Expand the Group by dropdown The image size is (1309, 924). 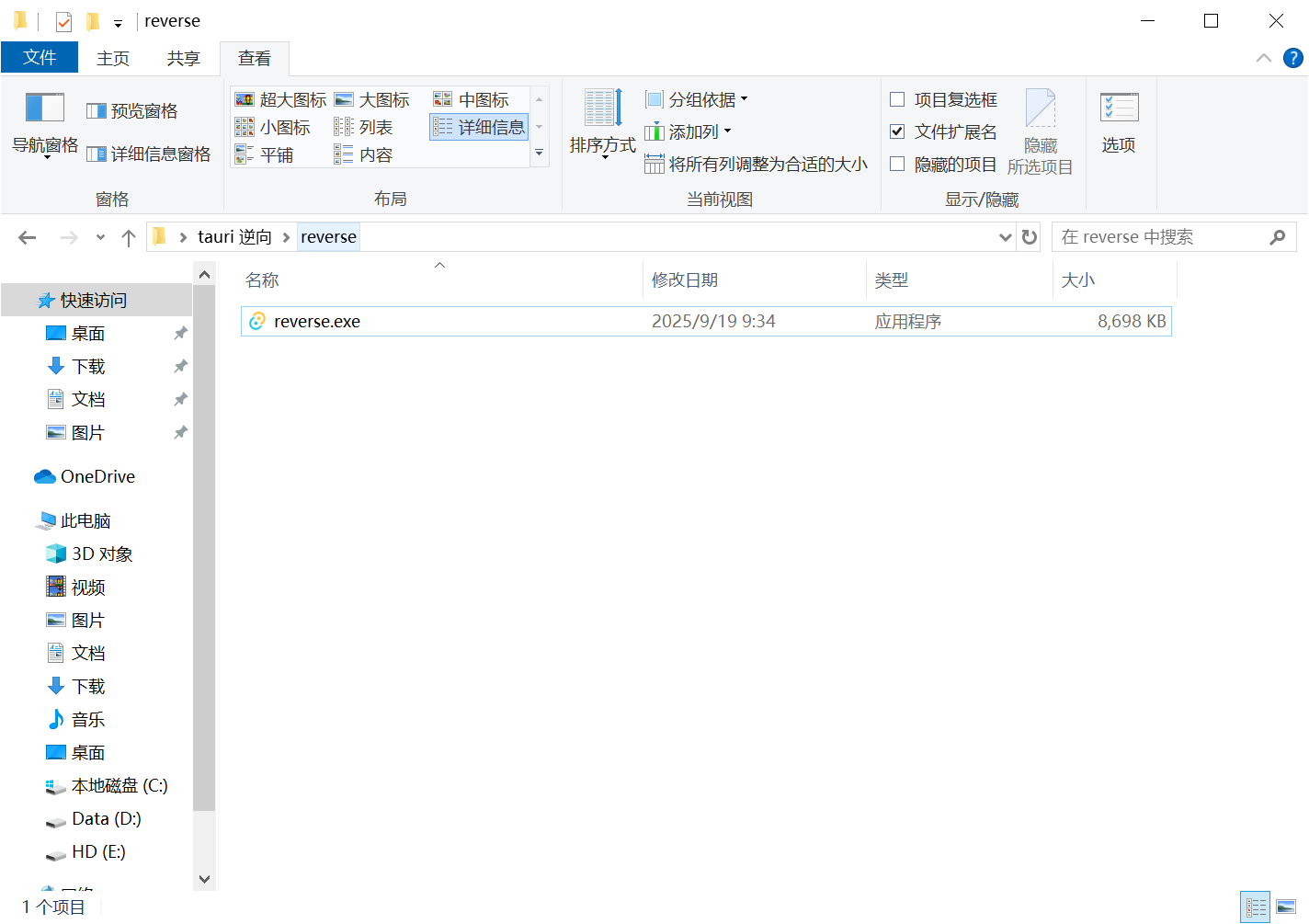pyautogui.click(x=698, y=99)
